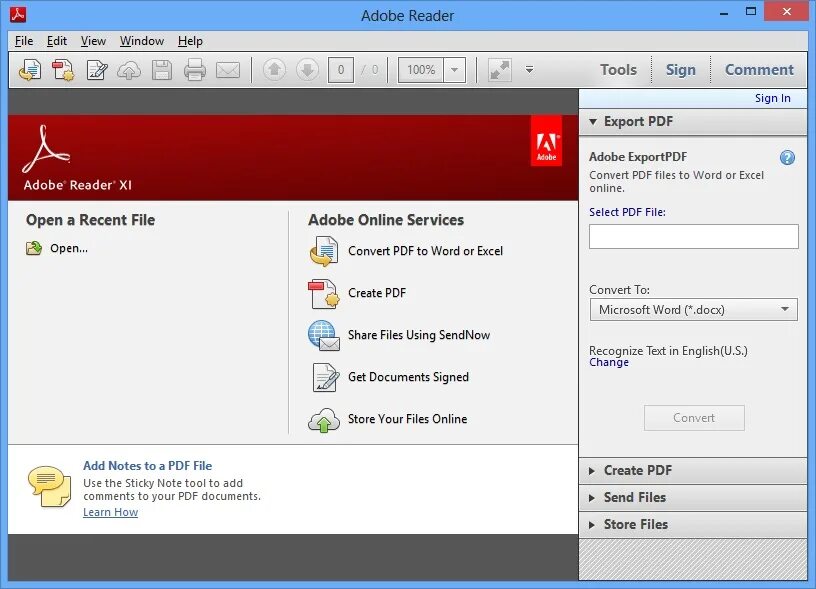Open the File menu

[x=24, y=41]
